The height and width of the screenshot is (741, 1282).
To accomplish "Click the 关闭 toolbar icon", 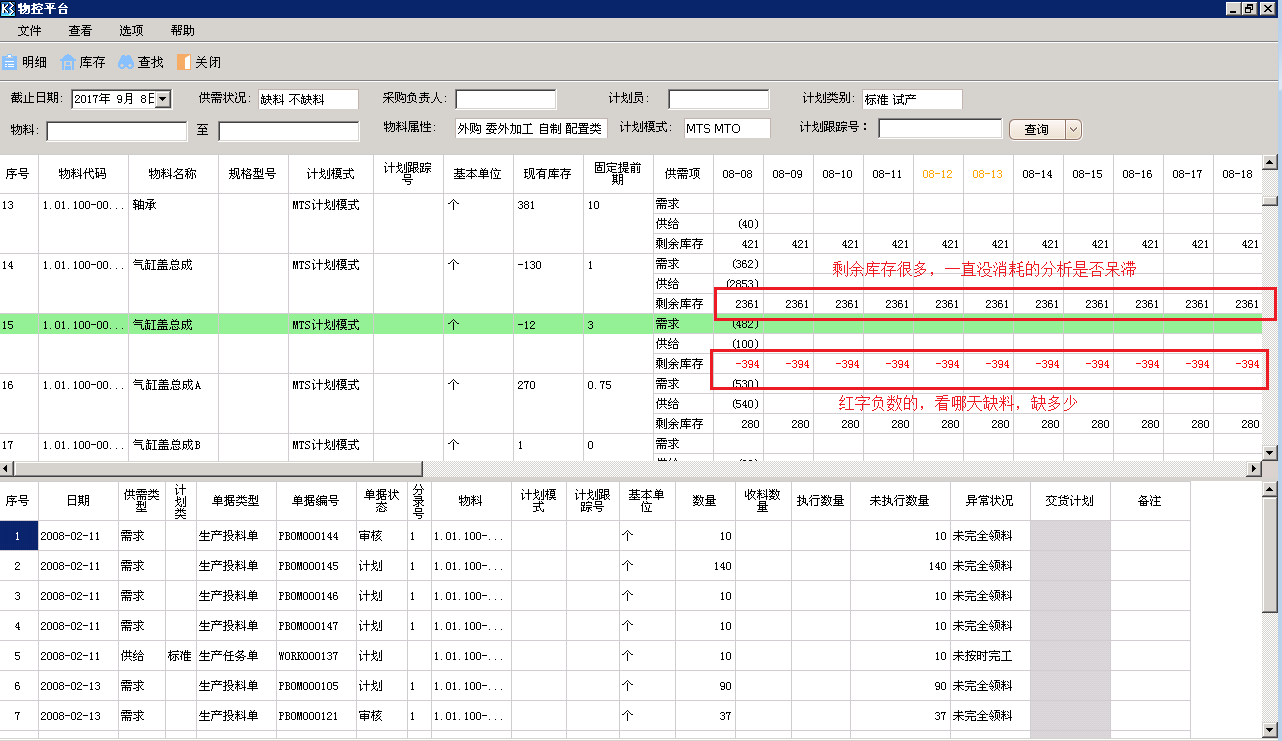I will [x=183, y=62].
